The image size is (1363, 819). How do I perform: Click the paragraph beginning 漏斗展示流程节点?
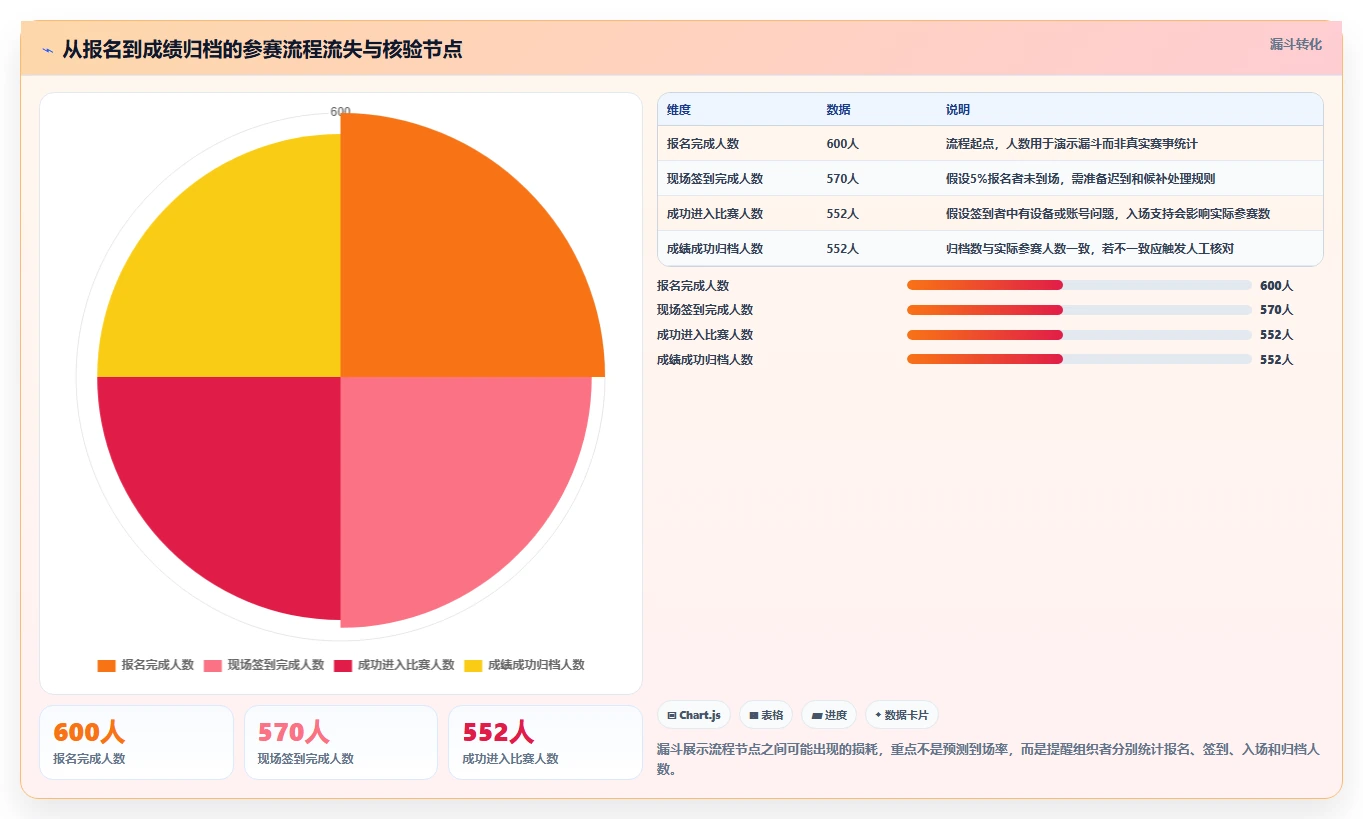tap(989, 759)
